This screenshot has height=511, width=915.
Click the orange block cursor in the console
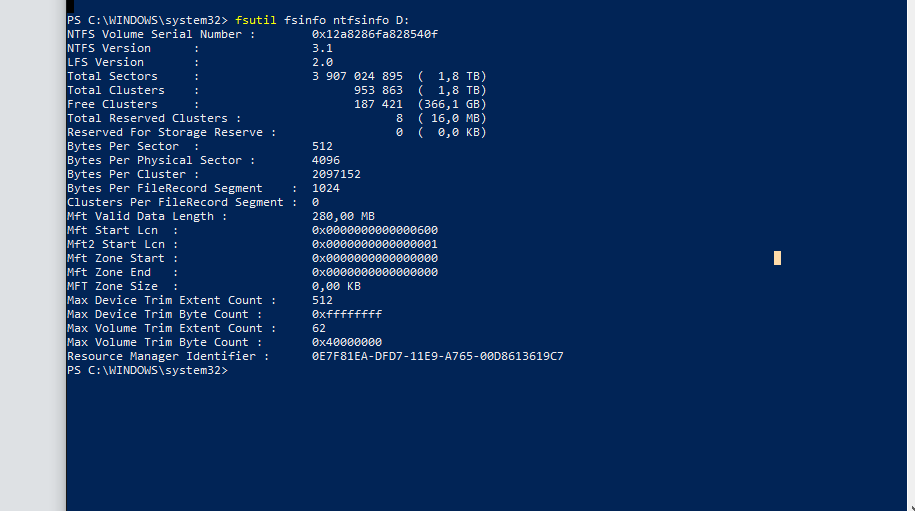pos(777,258)
